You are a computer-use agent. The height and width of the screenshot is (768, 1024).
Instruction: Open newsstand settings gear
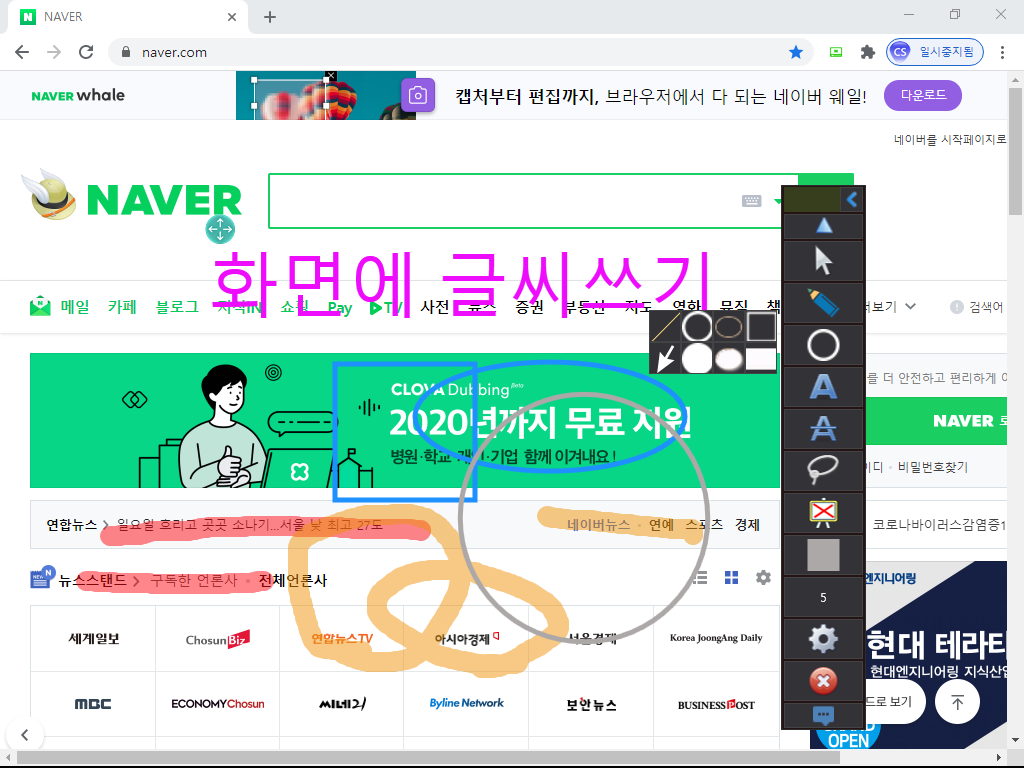tap(763, 577)
